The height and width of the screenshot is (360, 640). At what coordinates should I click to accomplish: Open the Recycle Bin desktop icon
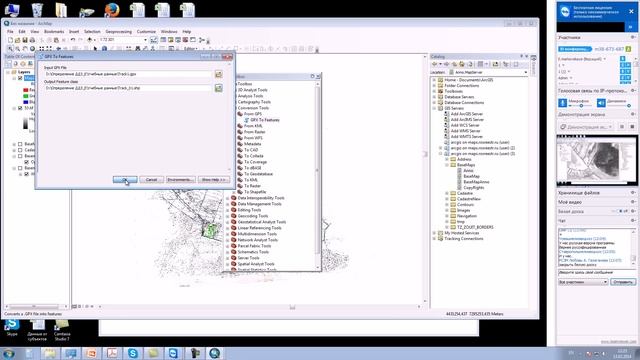pyautogui.click(x=37, y=10)
